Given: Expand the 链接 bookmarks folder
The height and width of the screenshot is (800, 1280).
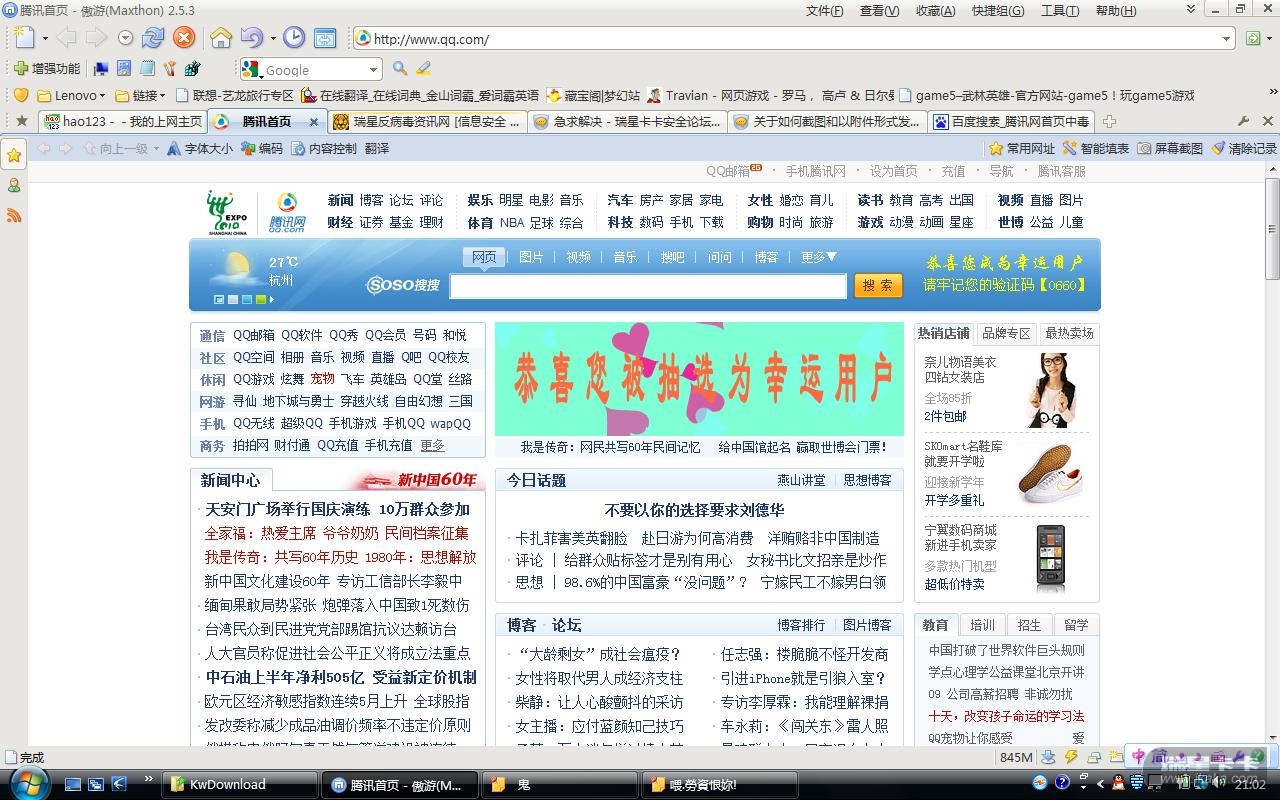Looking at the screenshot, I should pyautogui.click(x=140, y=95).
